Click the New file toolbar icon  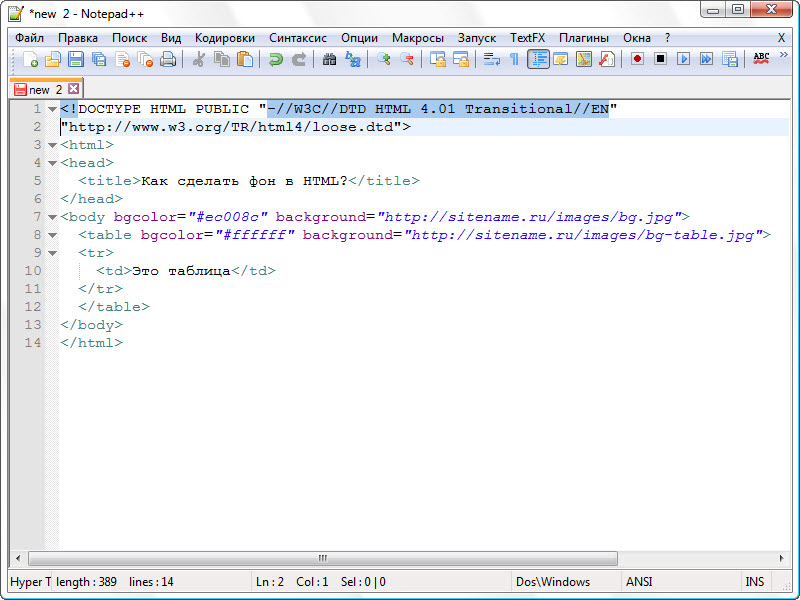coord(30,60)
